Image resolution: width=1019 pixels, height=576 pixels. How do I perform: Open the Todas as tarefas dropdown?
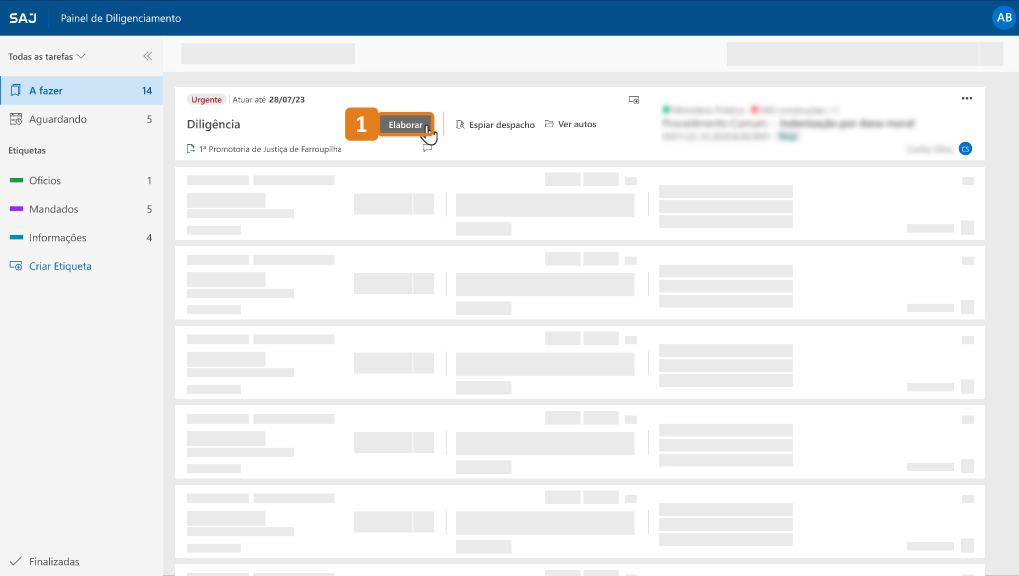tap(44, 57)
